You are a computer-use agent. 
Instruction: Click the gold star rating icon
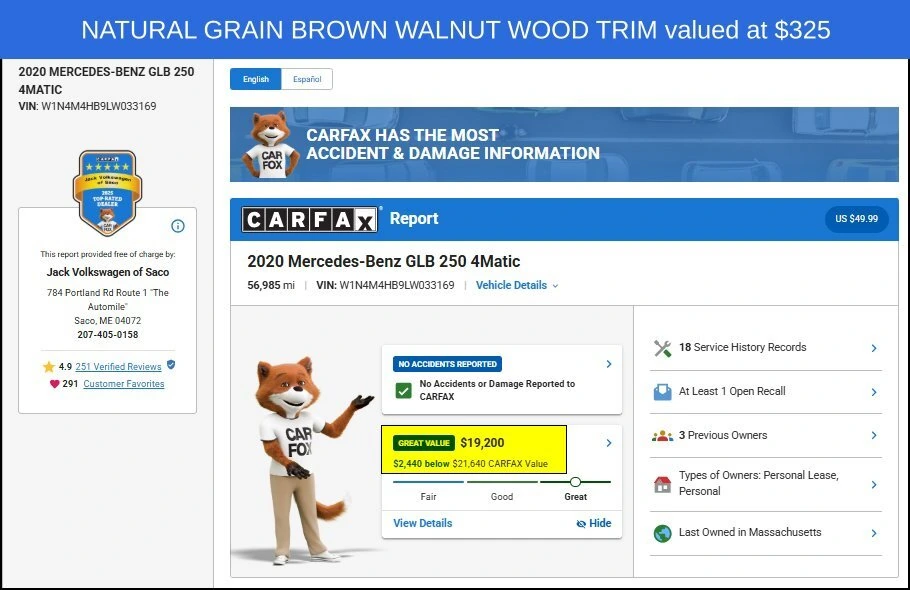point(49,367)
